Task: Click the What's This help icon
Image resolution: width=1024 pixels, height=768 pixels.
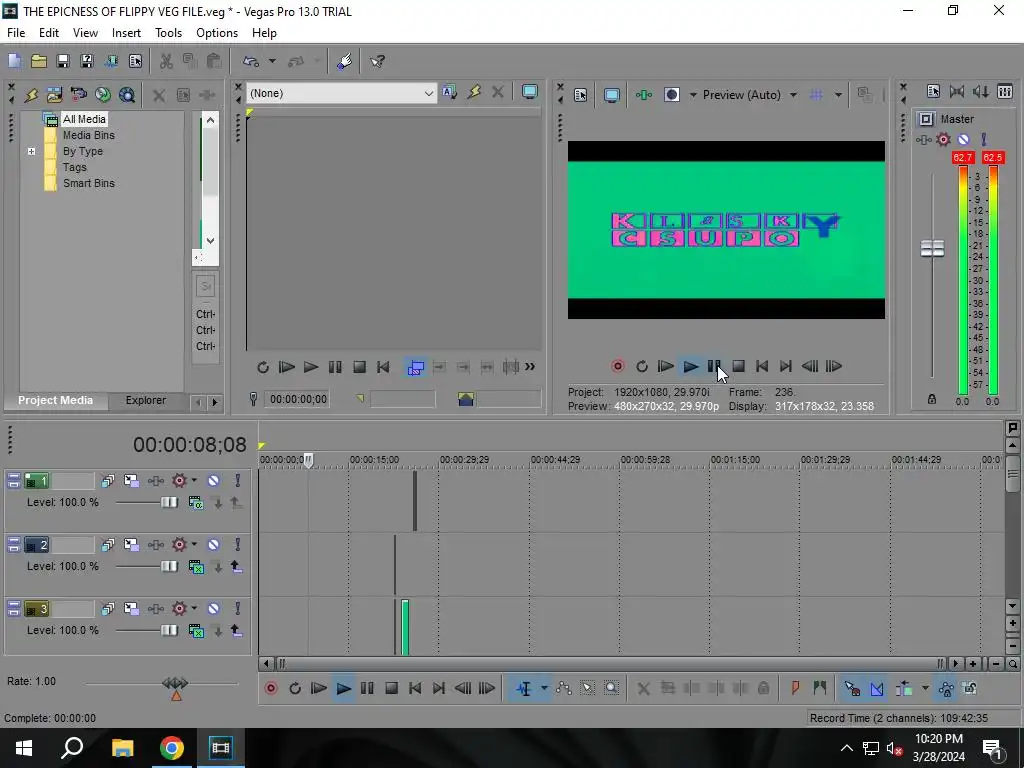Action: point(377,61)
